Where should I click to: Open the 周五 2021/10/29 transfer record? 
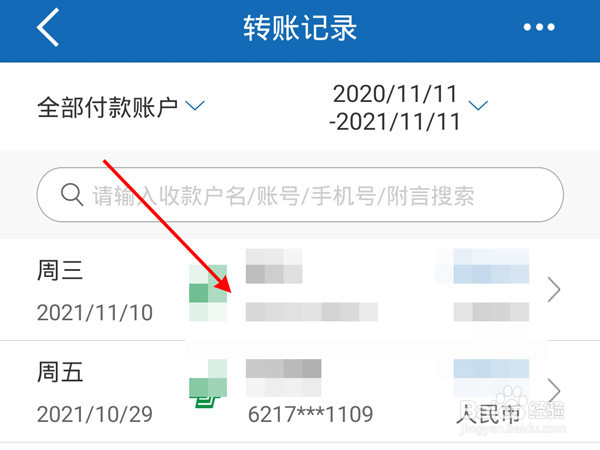click(300, 391)
